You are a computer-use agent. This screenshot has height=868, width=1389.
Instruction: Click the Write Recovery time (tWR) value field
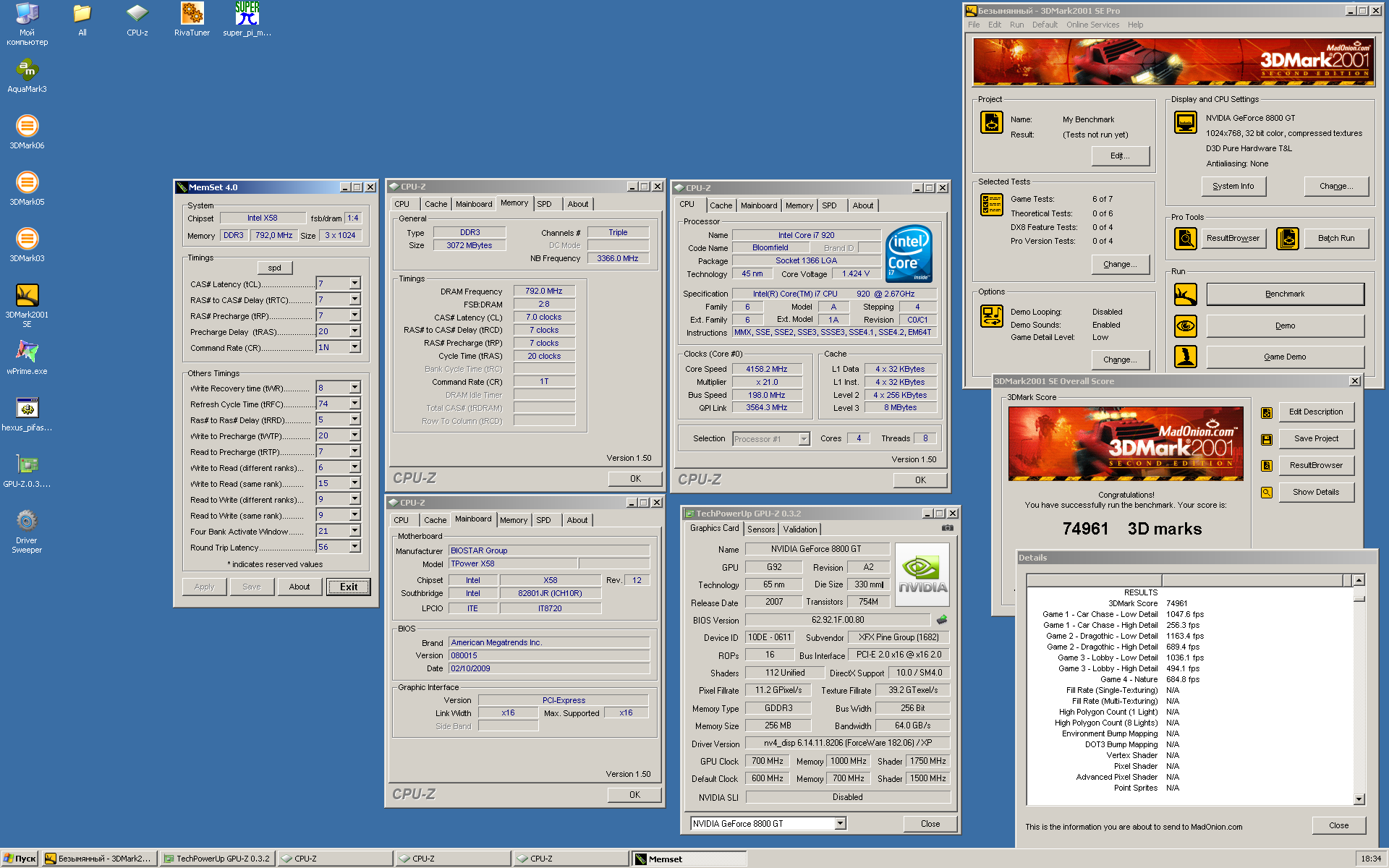(333, 388)
